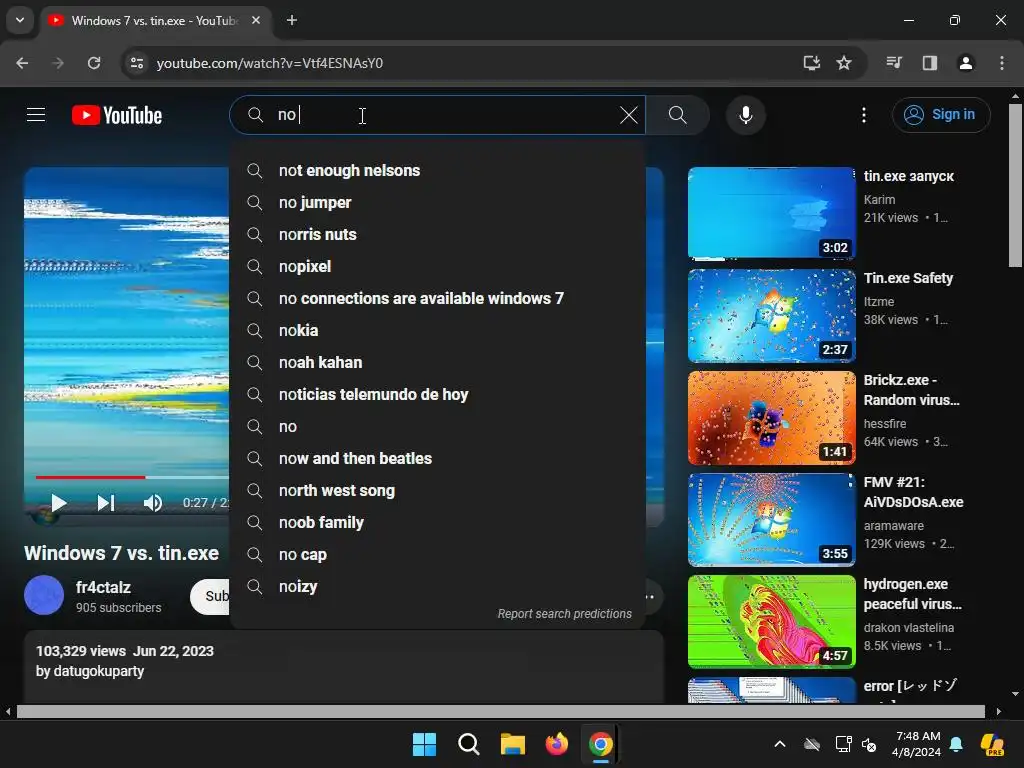Open the tin.exe запуск video thumbnail
The height and width of the screenshot is (768, 1024).
coord(771,214)
